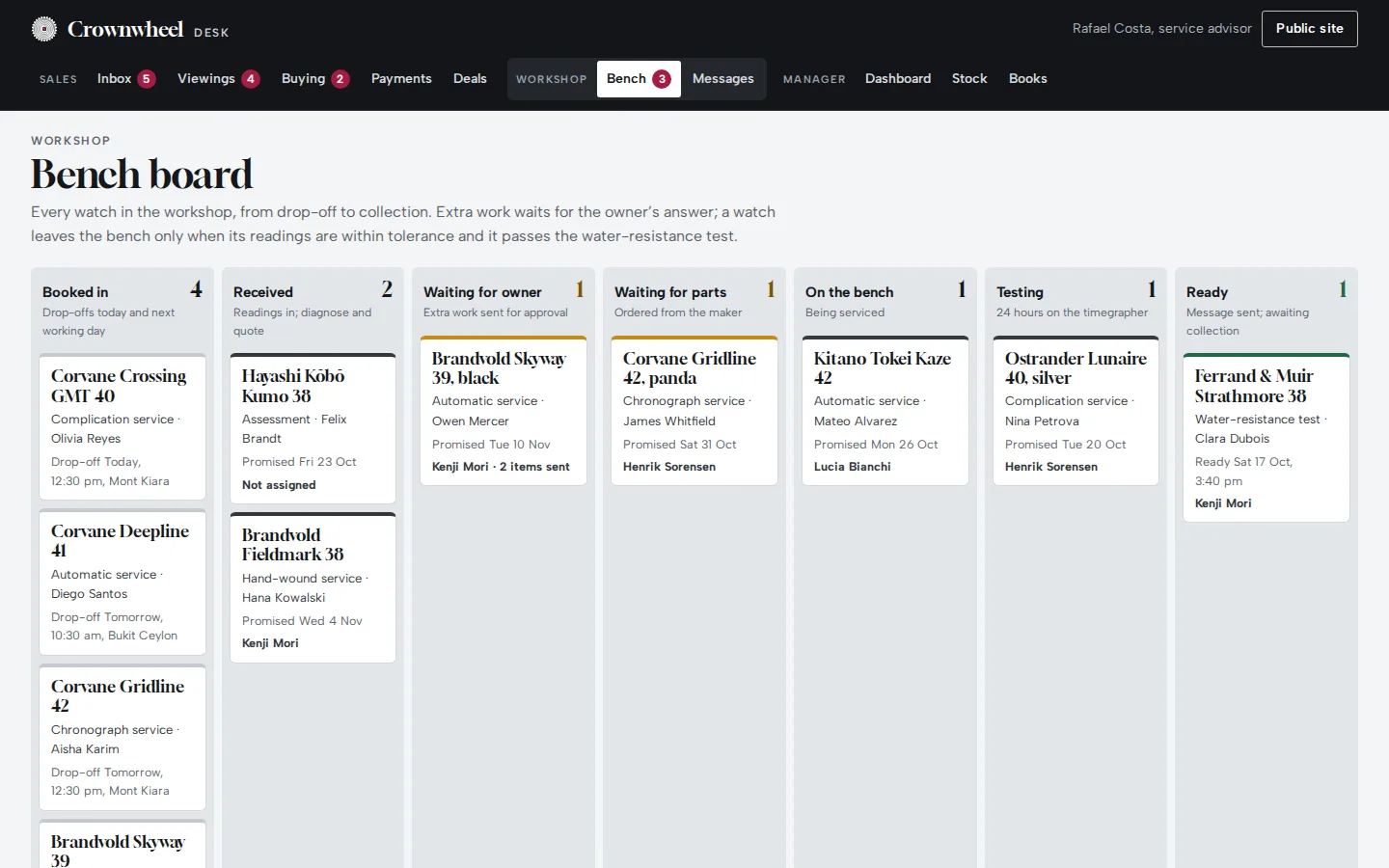Image resolution: width=1389 pixels, height=868 pixels.
Task: Click the Ready column heading
Action: coord(1207,292)
